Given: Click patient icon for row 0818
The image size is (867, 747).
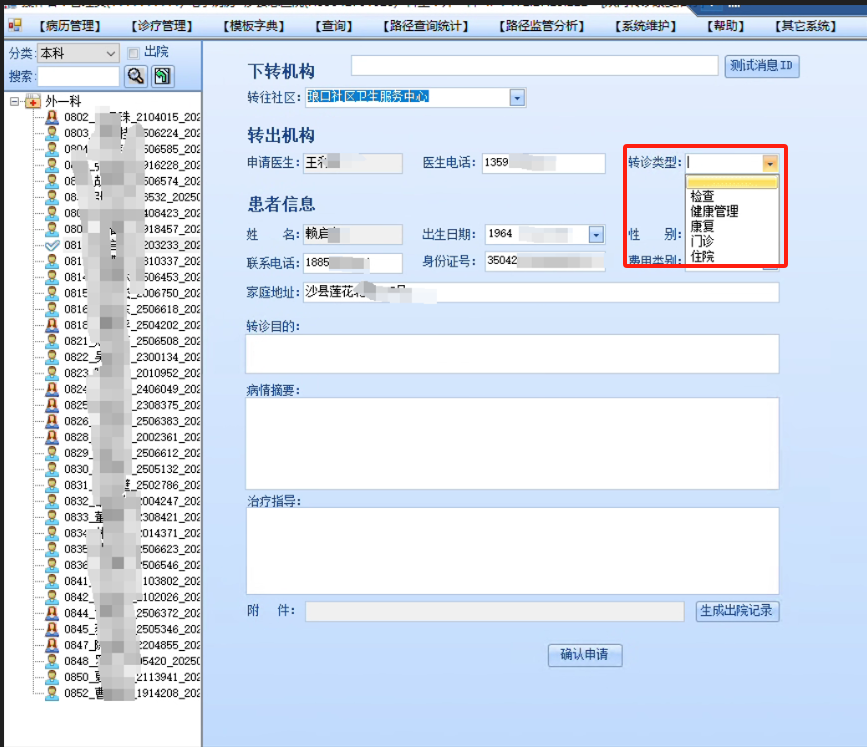Looking at the screenshot, I should 52,325.
